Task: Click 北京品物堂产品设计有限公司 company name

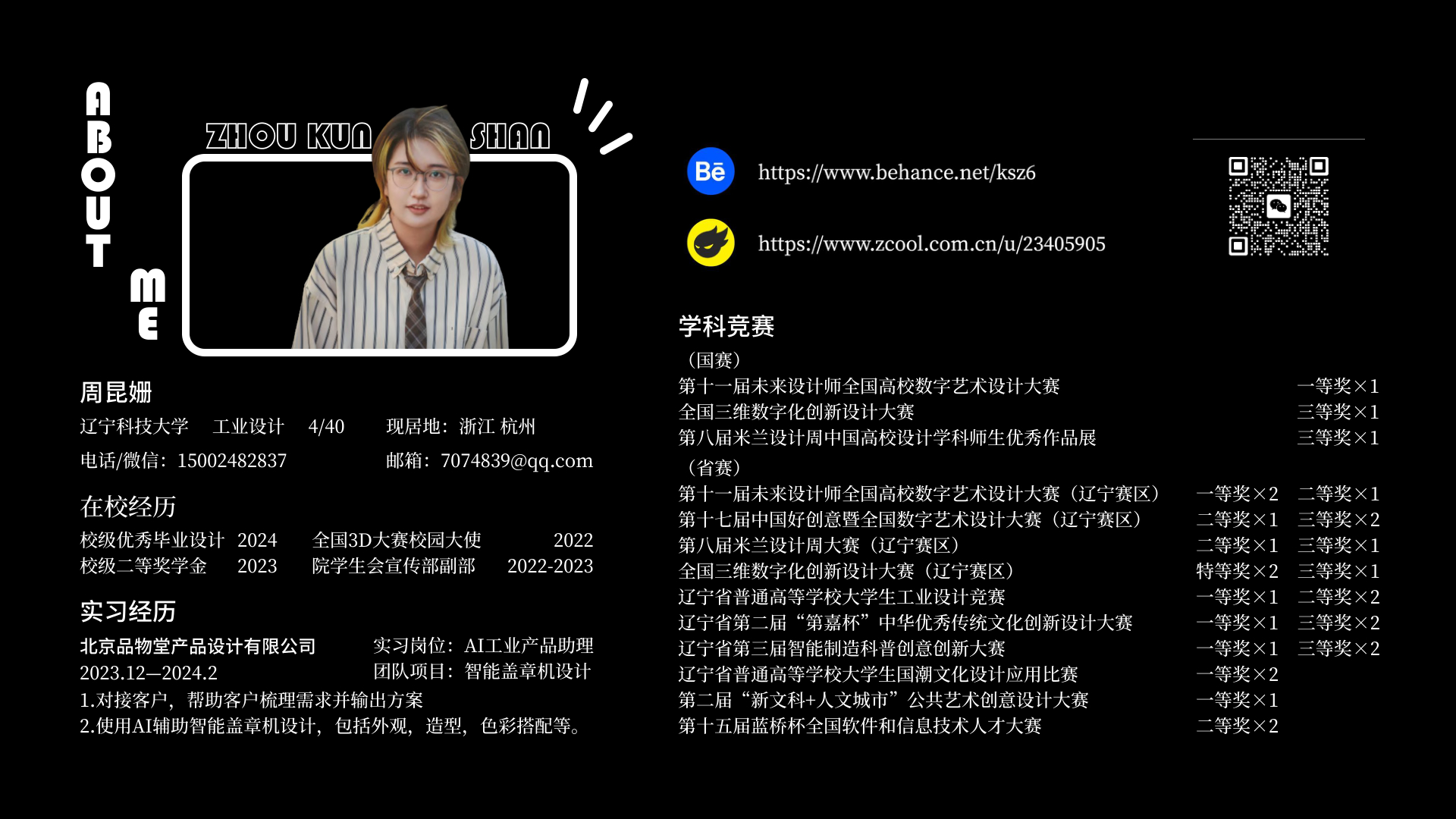Action: 197,646
